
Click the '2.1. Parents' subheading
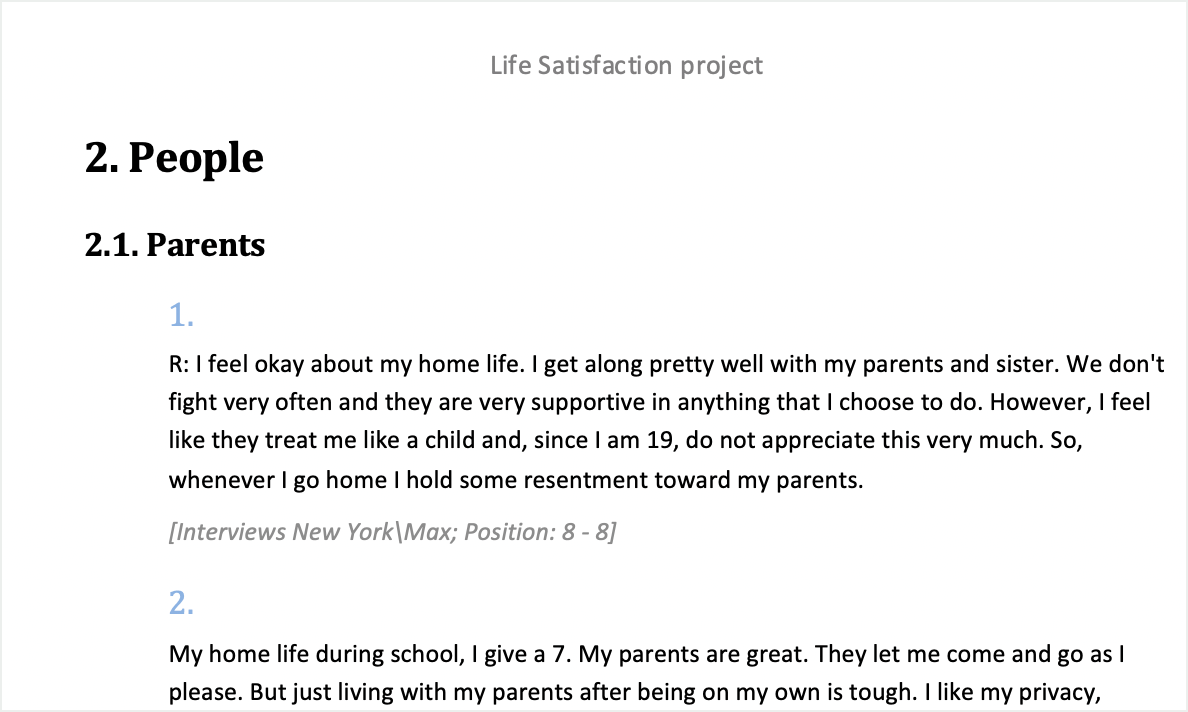click(x=175, y=245)
